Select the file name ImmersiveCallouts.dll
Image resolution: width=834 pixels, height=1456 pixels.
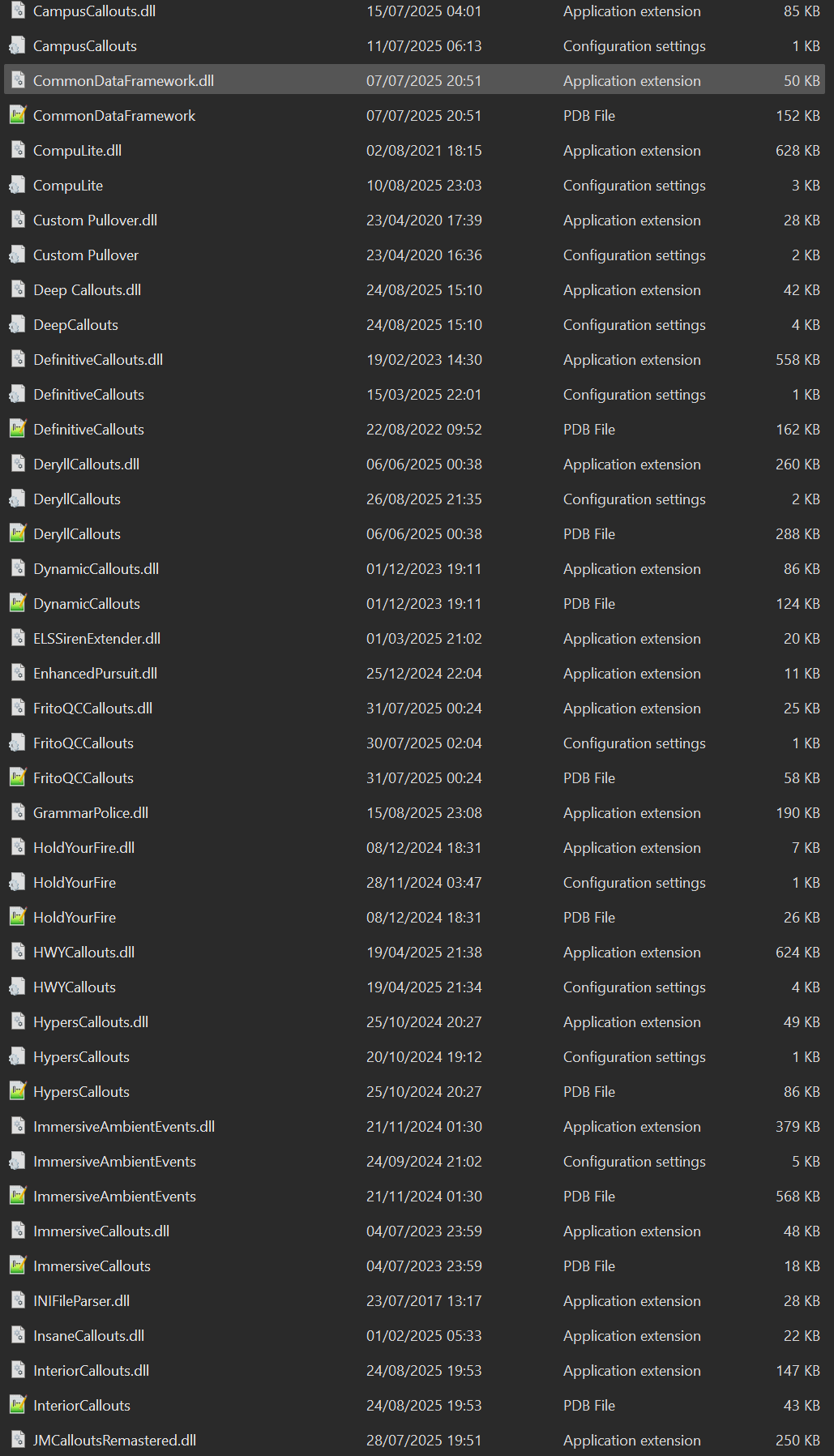tap(101, 1231)
